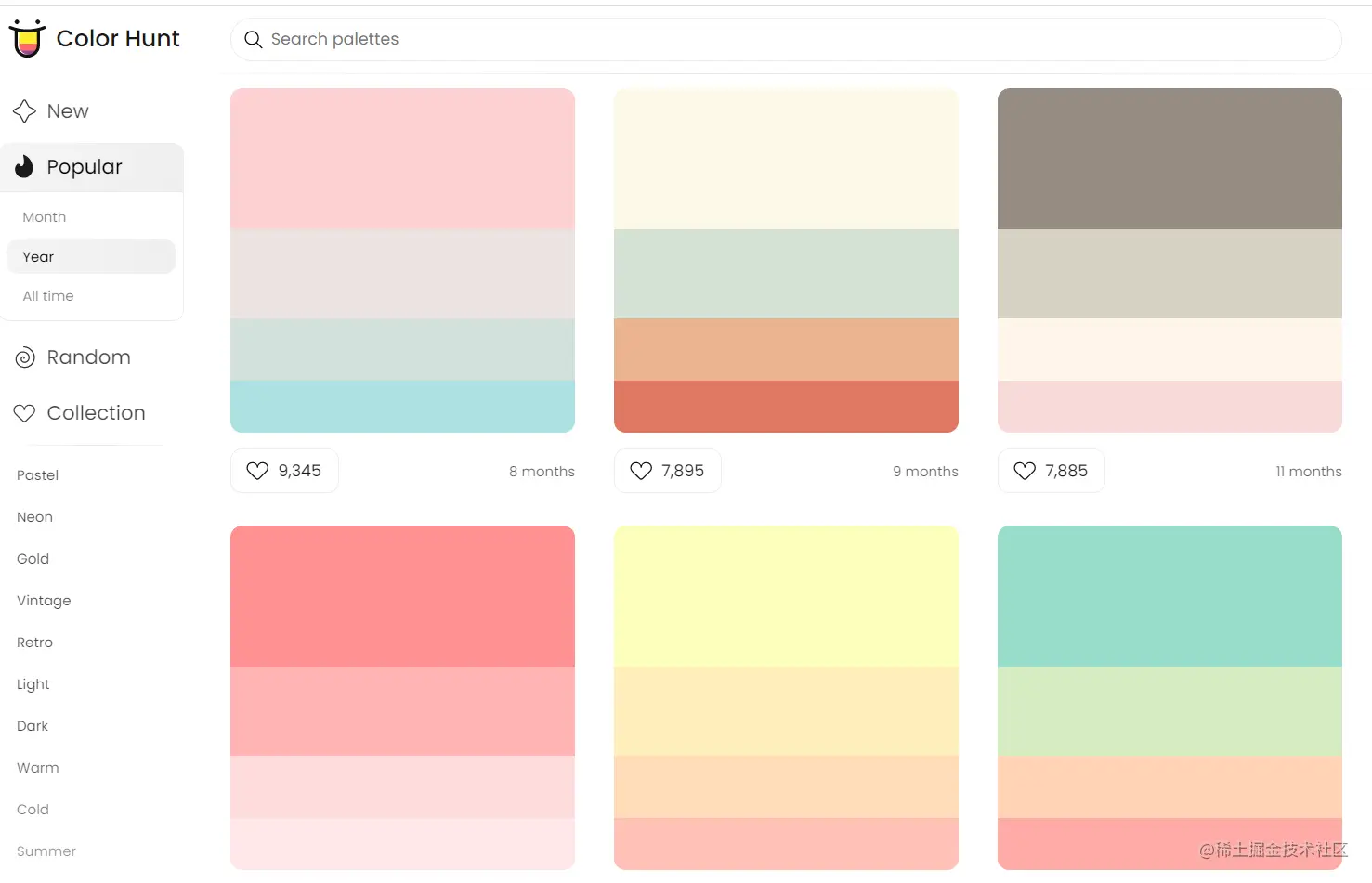Click the pale sage swatch of 9,345 palette
This screenshot has width=1372, height=883.
pos(402,349)
